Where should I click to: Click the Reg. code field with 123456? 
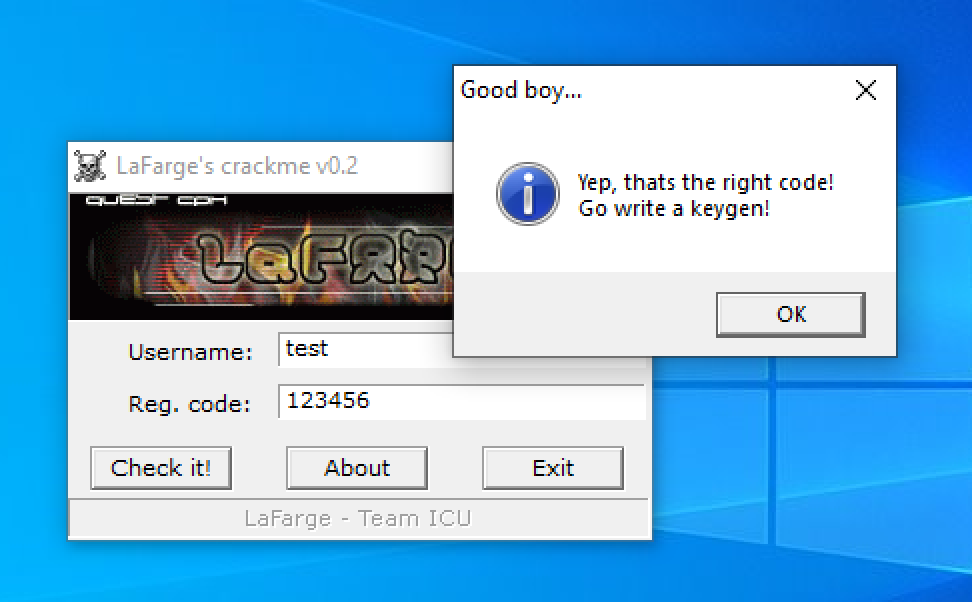coord(460,402)
